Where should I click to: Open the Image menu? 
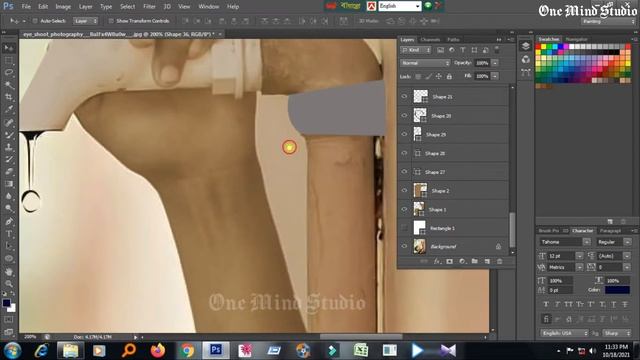tap(63, 7)
